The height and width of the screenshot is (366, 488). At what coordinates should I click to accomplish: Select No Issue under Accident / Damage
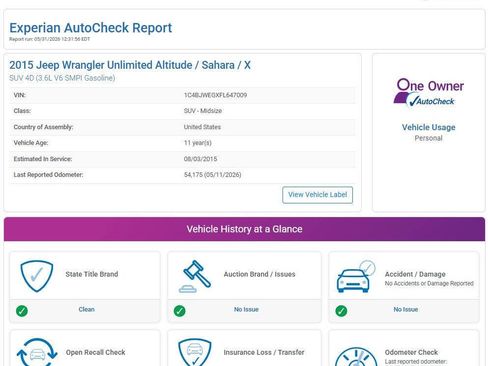406,309
